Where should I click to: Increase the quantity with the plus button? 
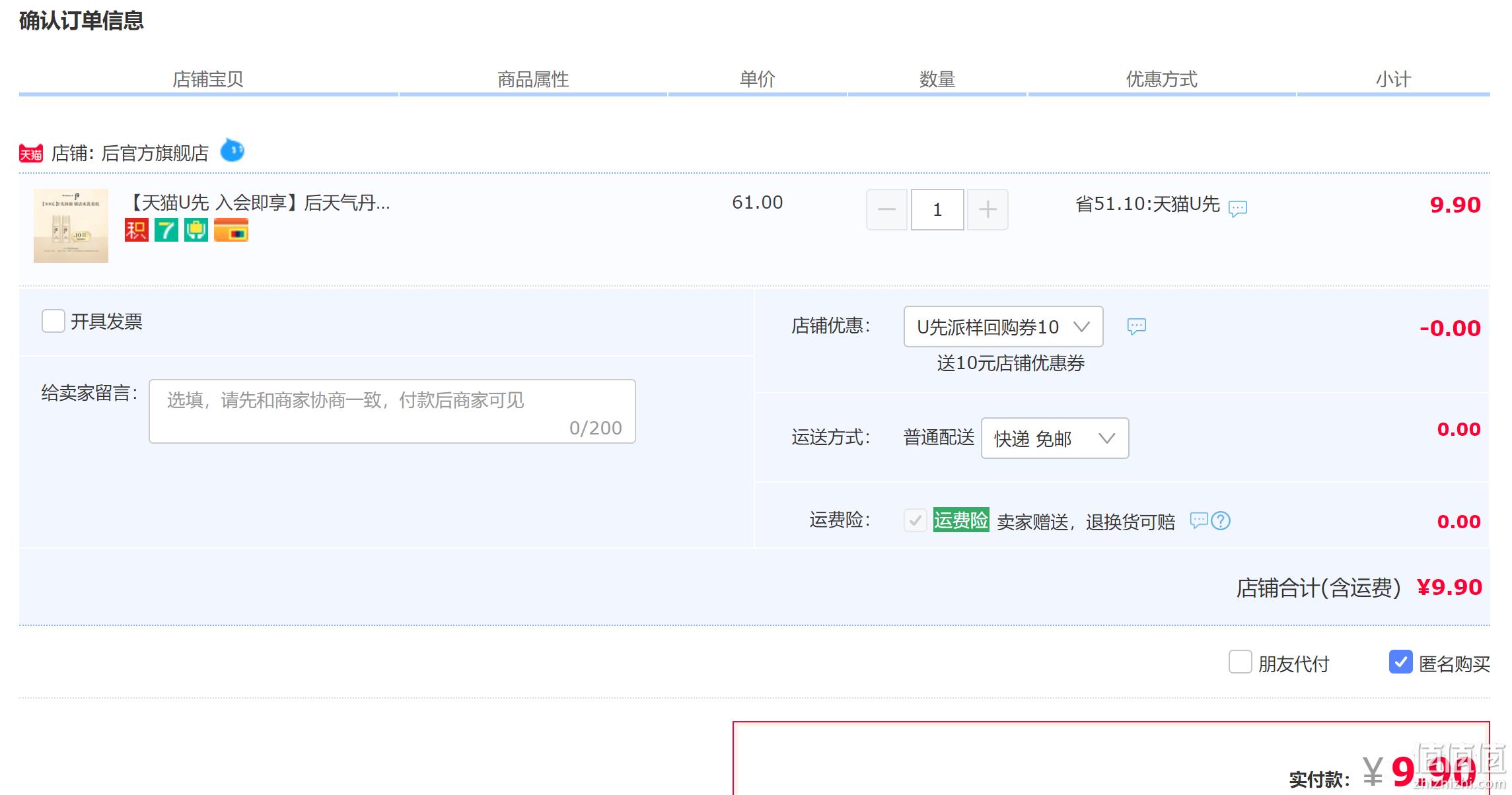pos(988,209)
